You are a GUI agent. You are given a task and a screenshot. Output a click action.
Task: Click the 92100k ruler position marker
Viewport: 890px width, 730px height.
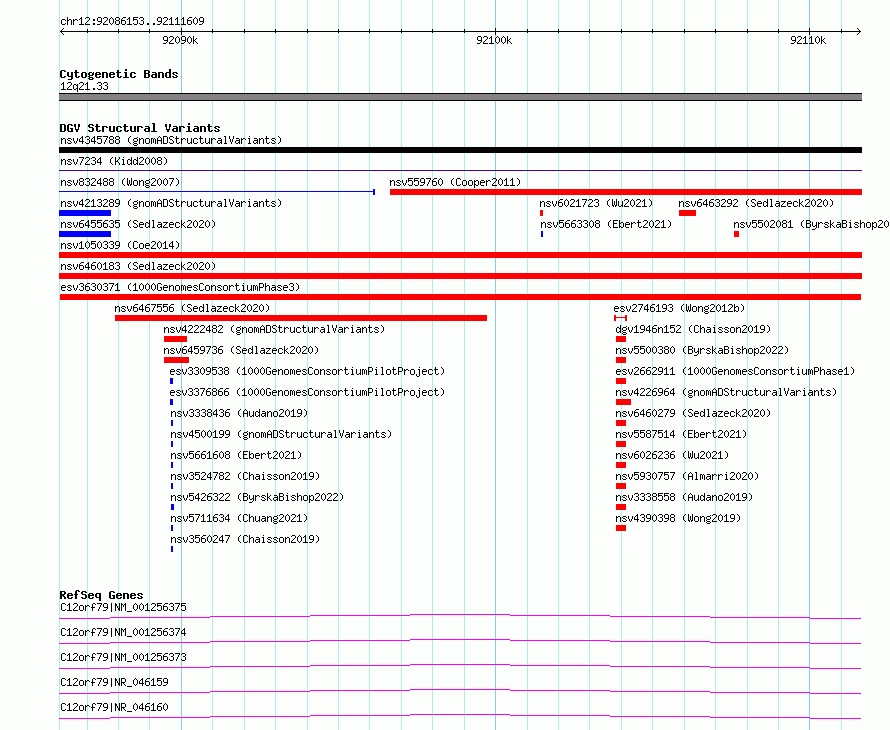(494, 40)
